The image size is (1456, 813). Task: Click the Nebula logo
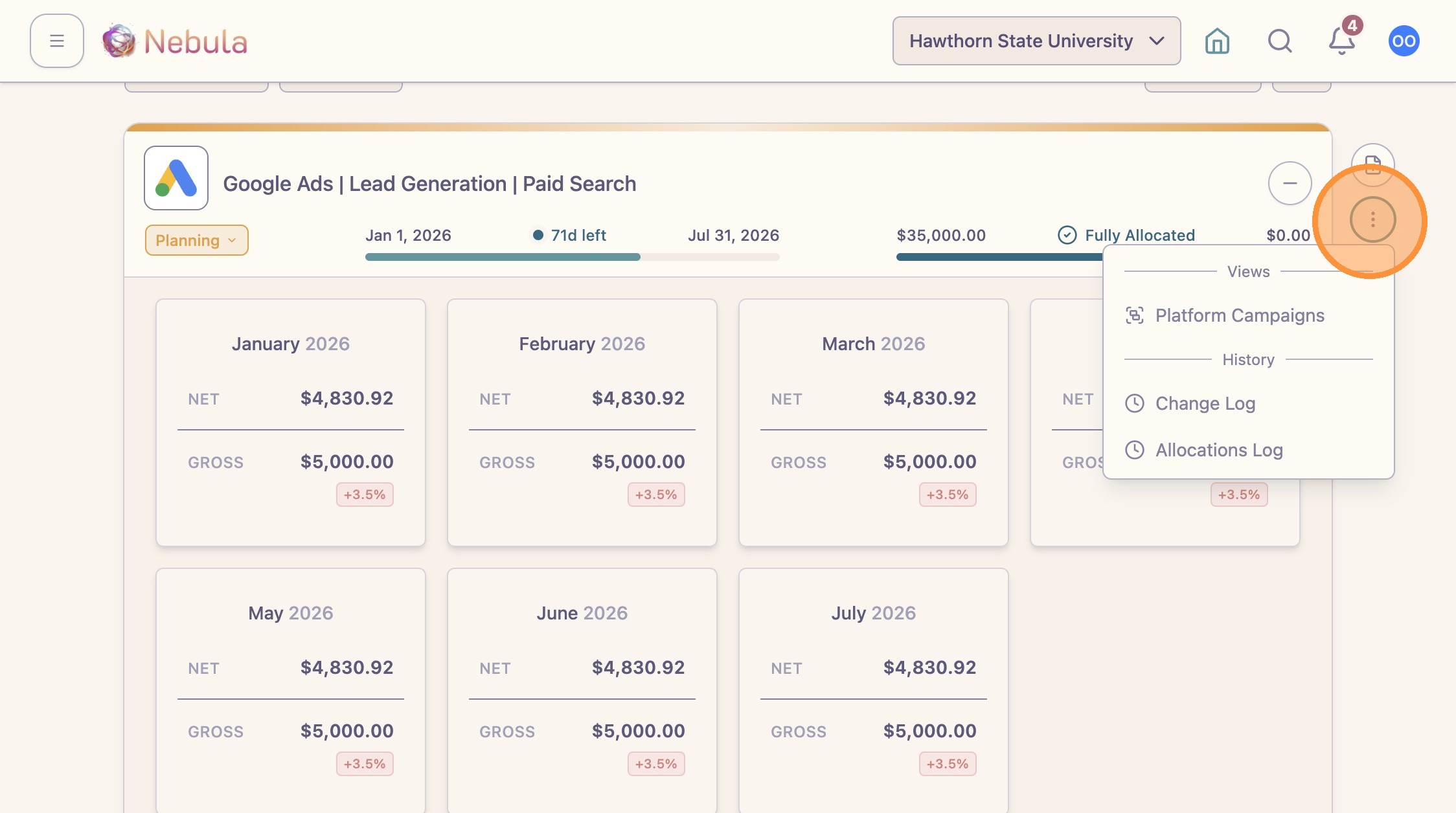click(175, 41)
